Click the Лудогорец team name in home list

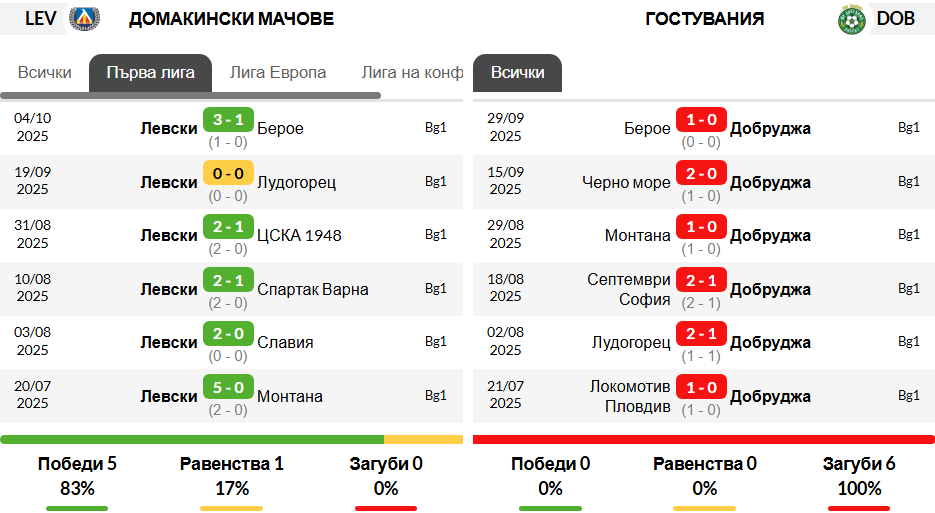[x=296, y=182]
